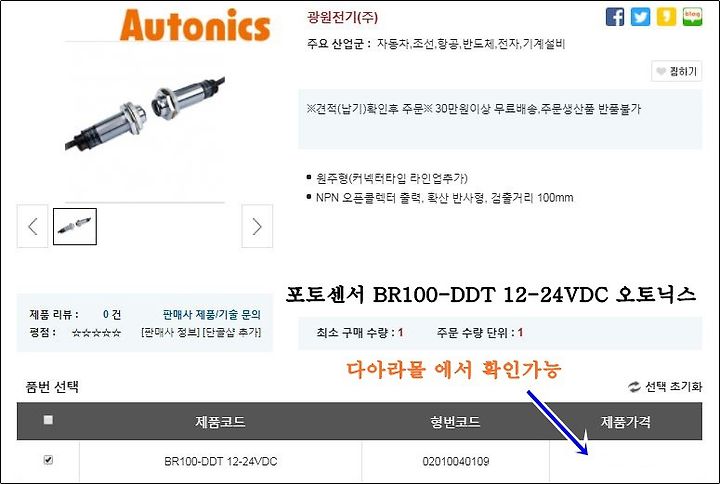
Task: Click the 단골샵 추가 link
Action: point(232,332)
